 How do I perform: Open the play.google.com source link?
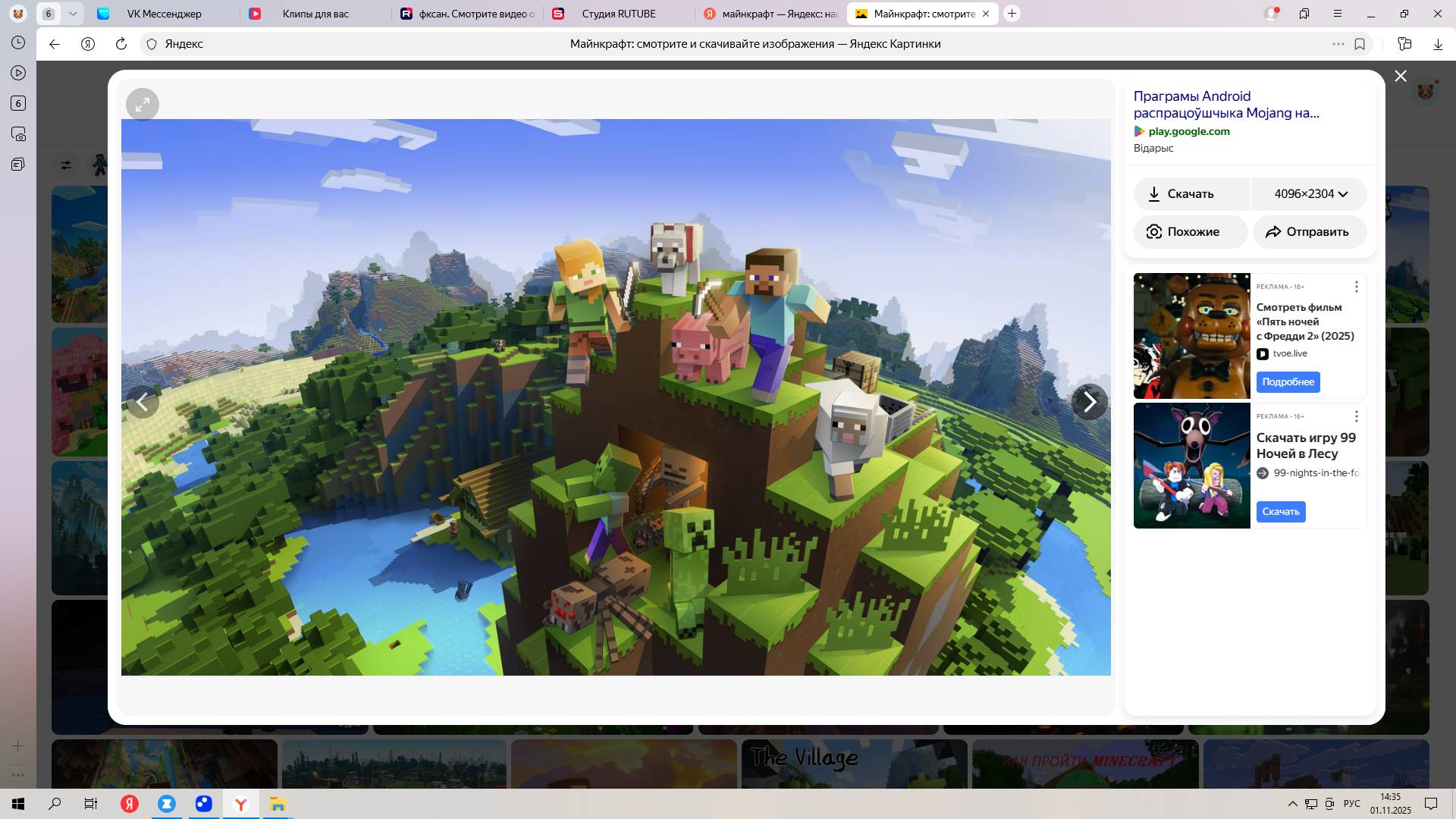click(1188, 131)
